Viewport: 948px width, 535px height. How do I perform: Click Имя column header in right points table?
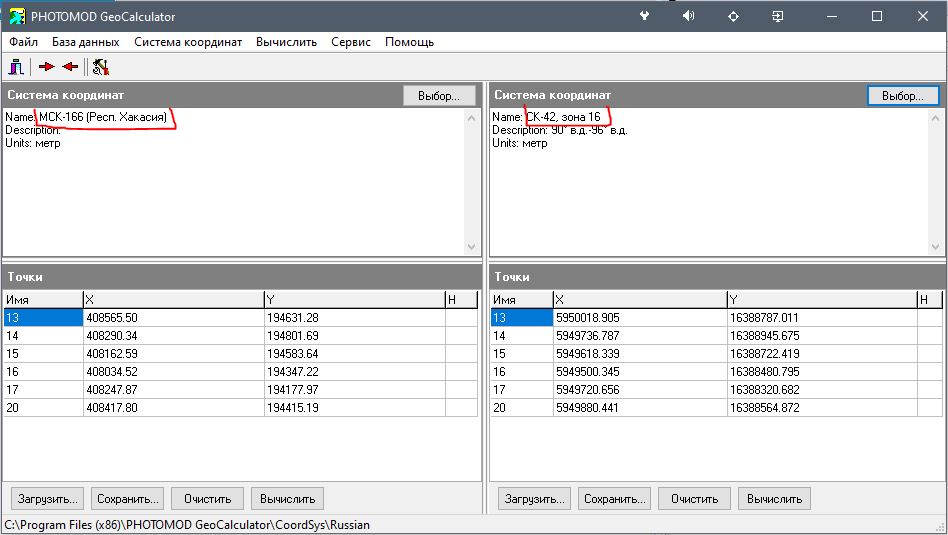(522, 299)
